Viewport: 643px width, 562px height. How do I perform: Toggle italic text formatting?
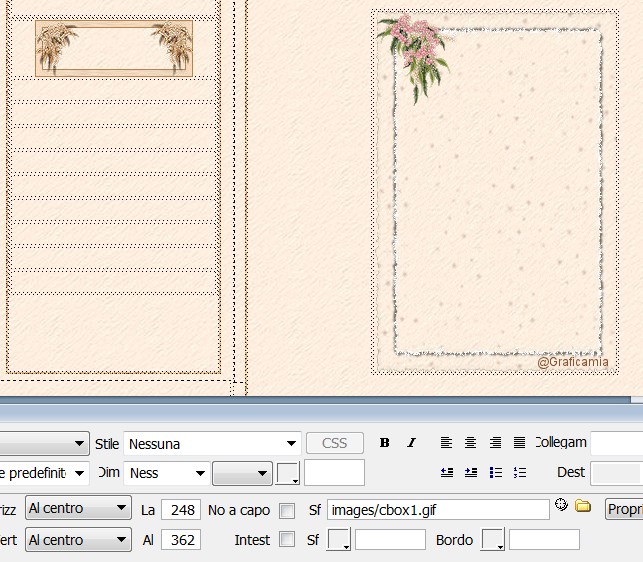point(411,443)
